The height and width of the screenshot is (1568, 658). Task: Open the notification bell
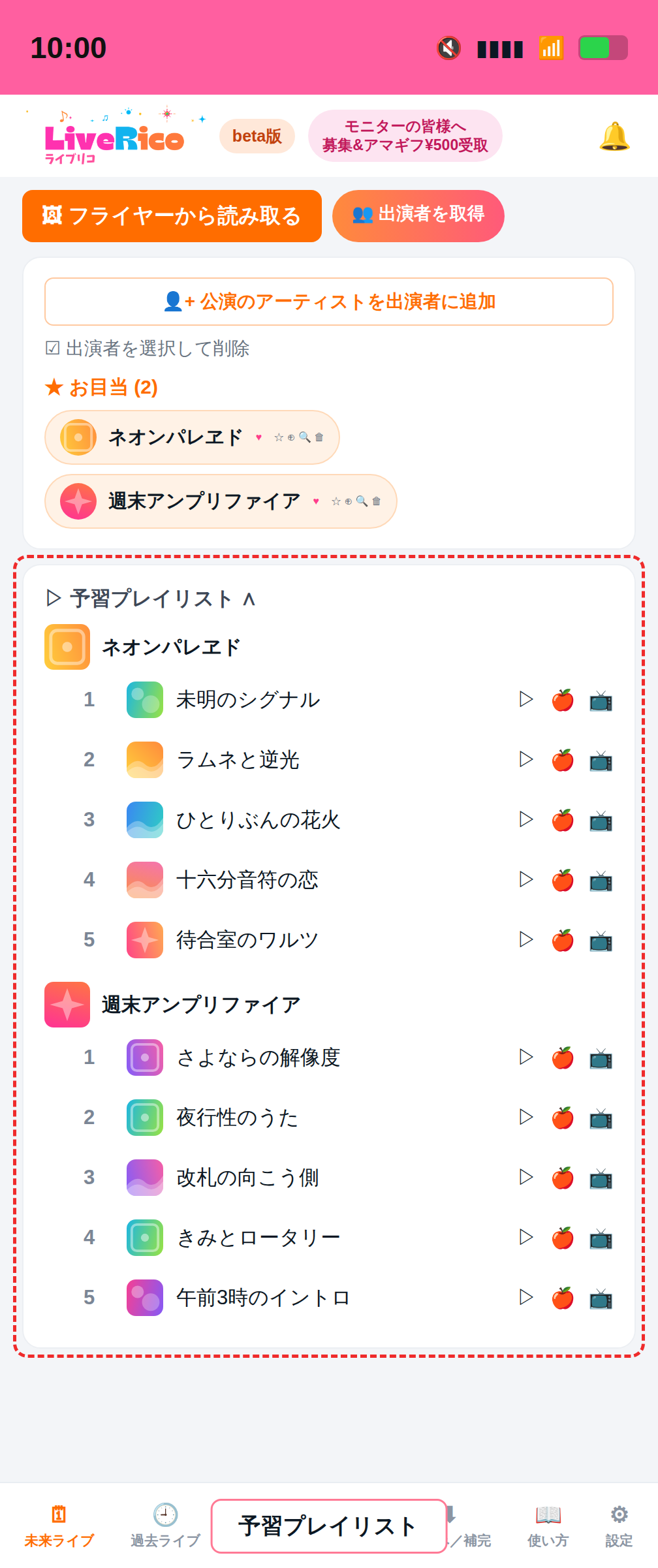click(614, 136)
